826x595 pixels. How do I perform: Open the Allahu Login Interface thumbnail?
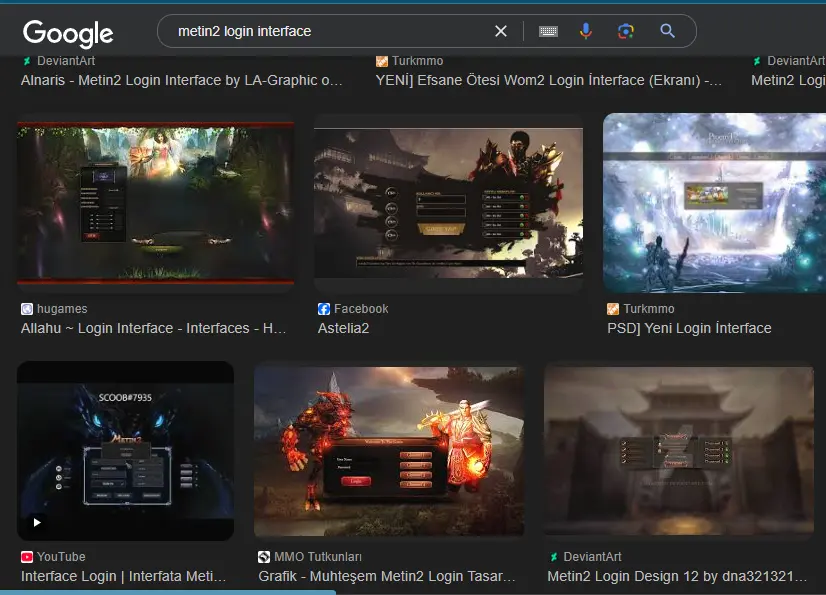(155, 203)
